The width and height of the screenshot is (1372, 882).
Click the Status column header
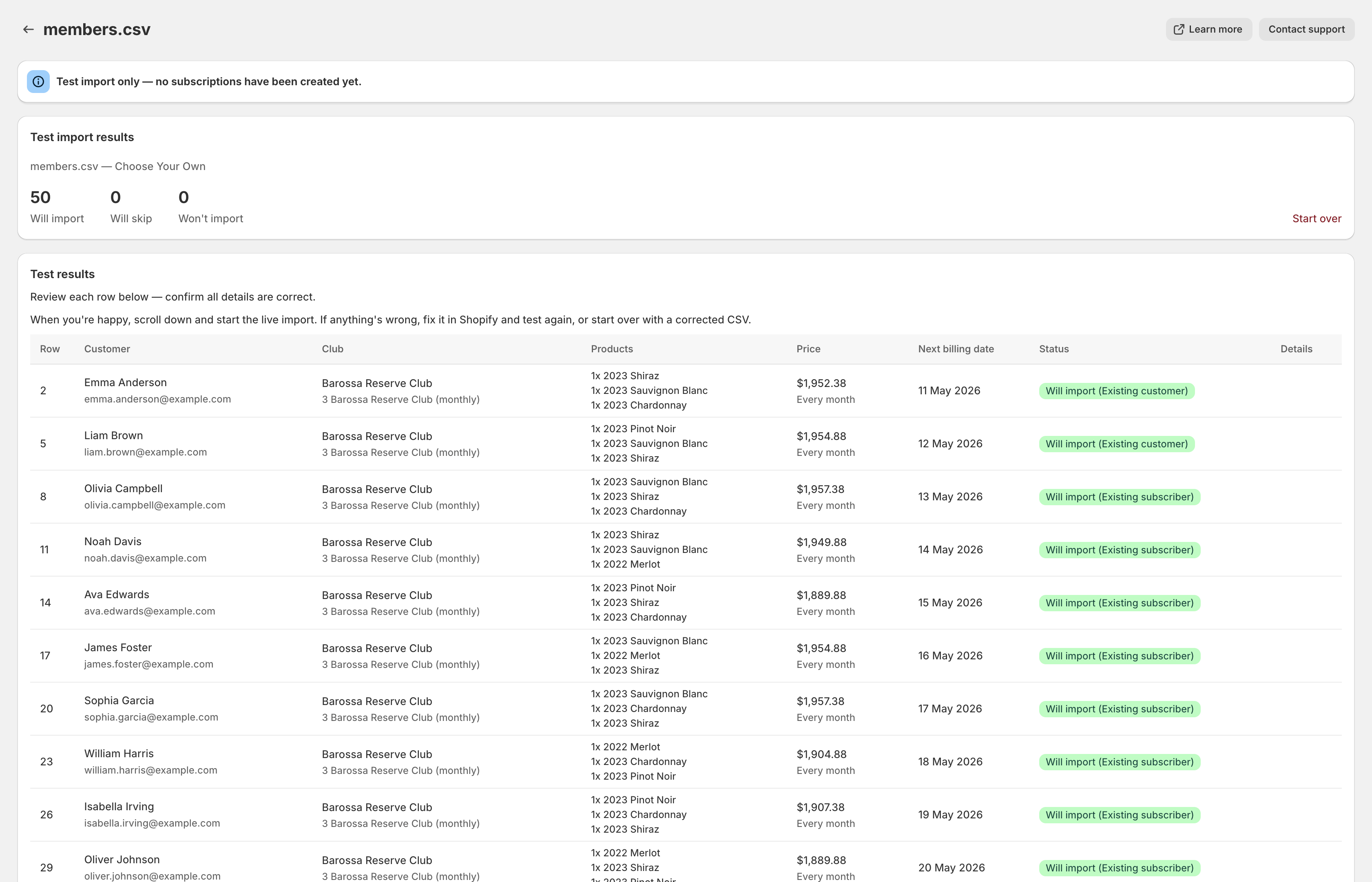coord(1053,349)
